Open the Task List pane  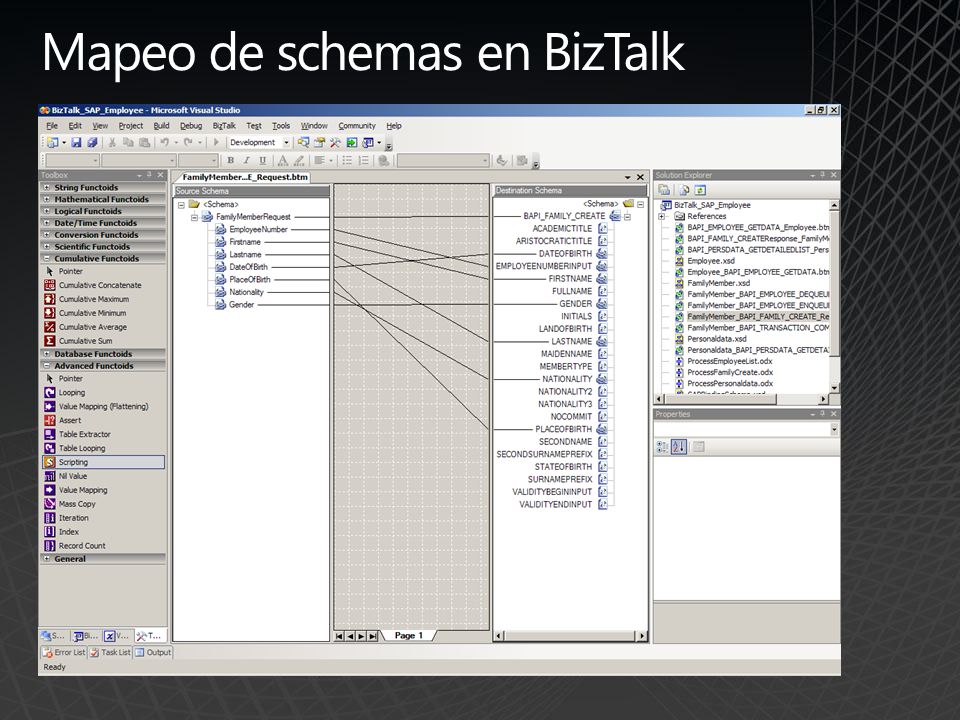pyautogui.click(x=110, y=653)
